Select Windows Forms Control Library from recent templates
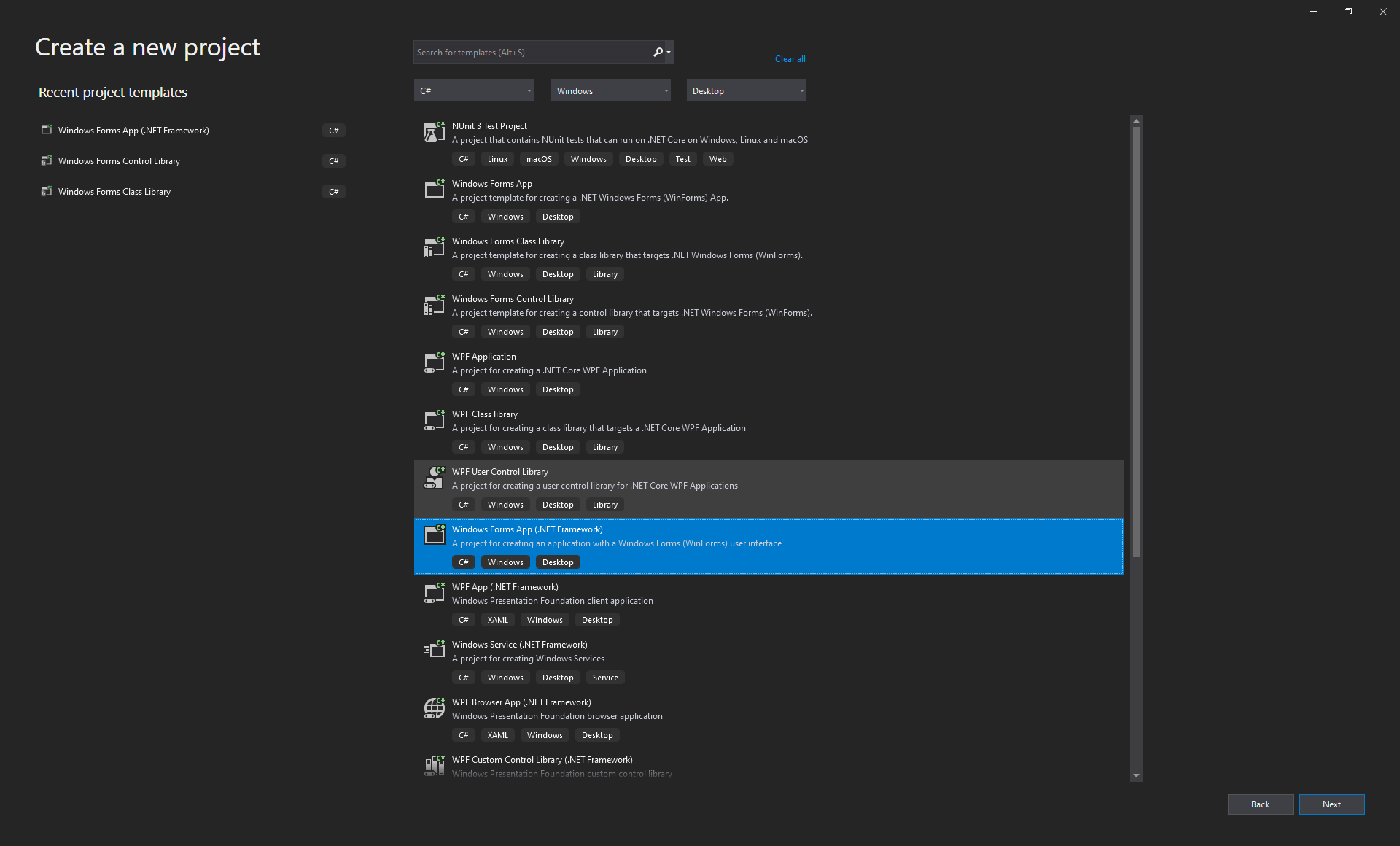The height and width of the screenshot is (846, 1400). (119, 160)
